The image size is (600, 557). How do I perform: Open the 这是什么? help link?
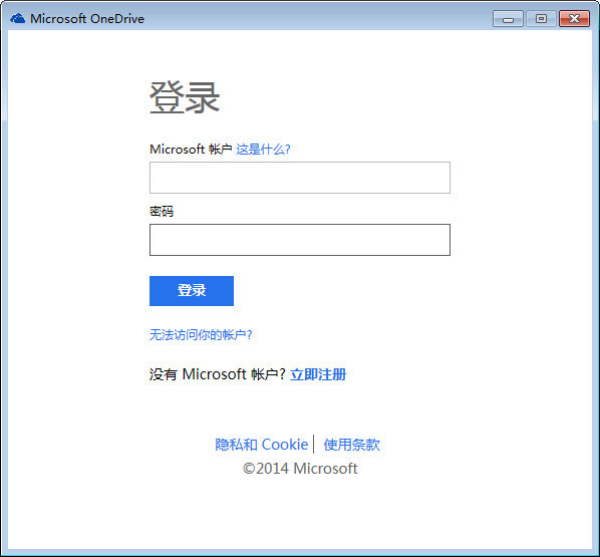pos(263,149)
